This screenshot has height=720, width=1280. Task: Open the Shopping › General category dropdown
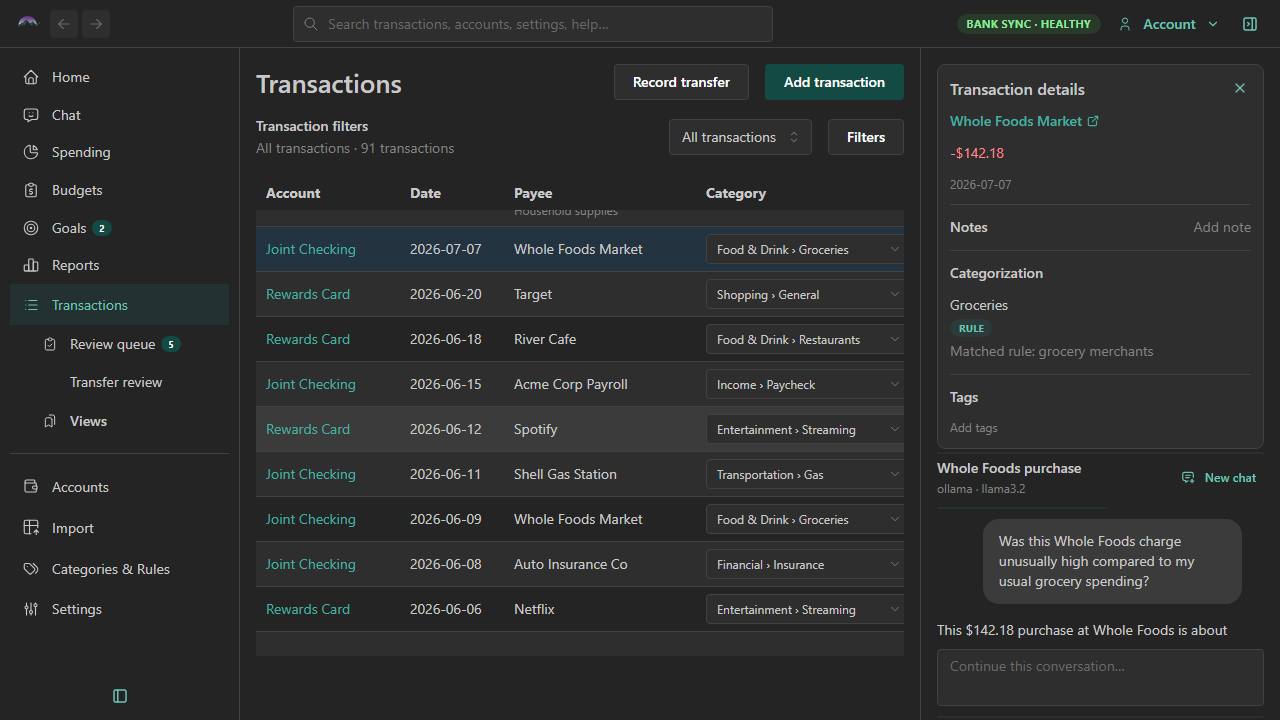tap(806, 294)
